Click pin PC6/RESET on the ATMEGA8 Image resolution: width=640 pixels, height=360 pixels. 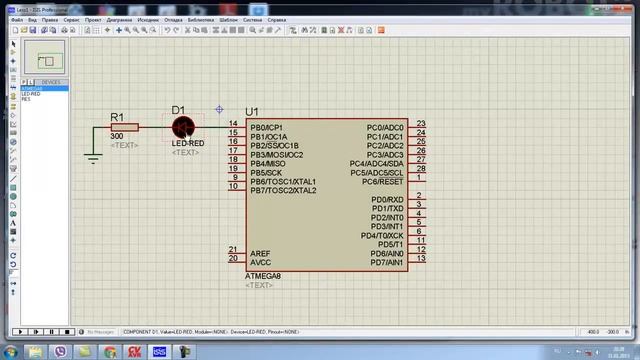click(x=382, y=182)
